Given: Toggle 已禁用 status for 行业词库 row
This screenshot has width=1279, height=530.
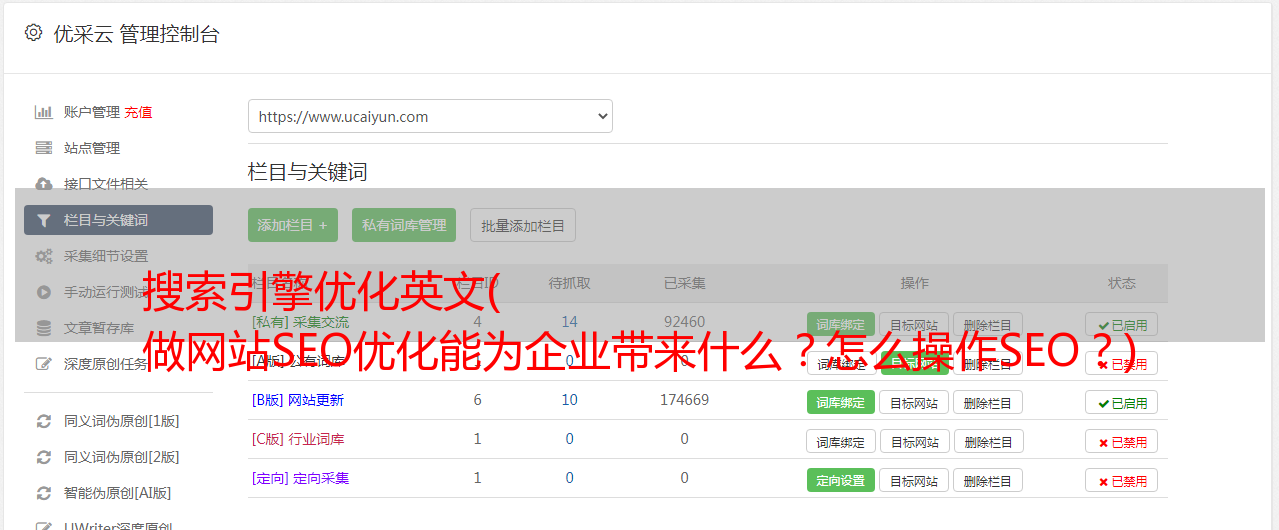Looking at the screenshot, I should click(1122, 441).
